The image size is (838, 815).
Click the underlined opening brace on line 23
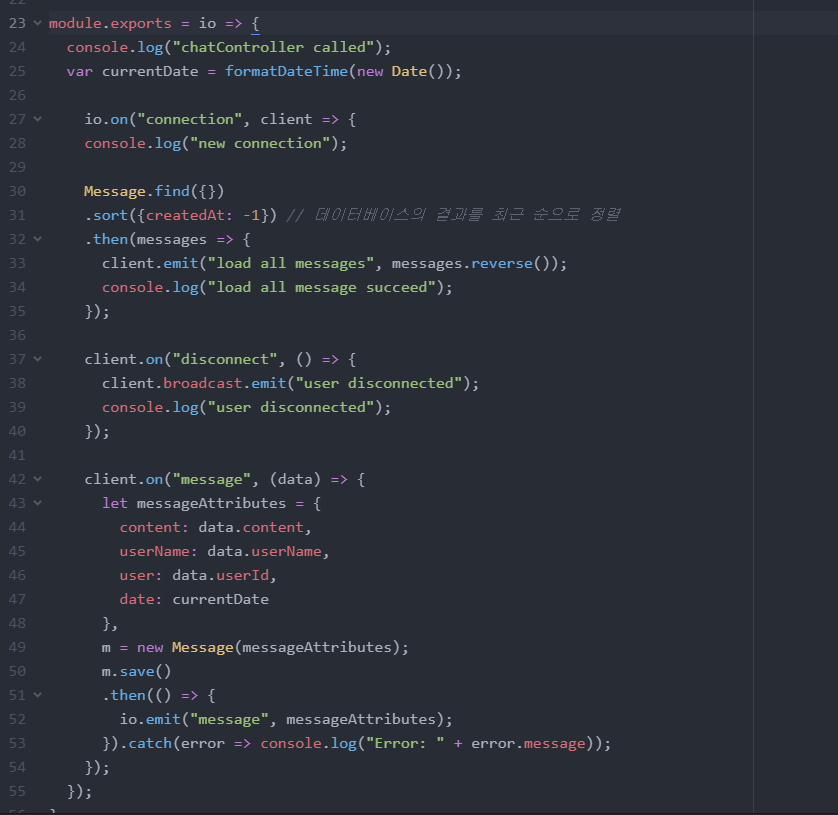coord(255,24)
